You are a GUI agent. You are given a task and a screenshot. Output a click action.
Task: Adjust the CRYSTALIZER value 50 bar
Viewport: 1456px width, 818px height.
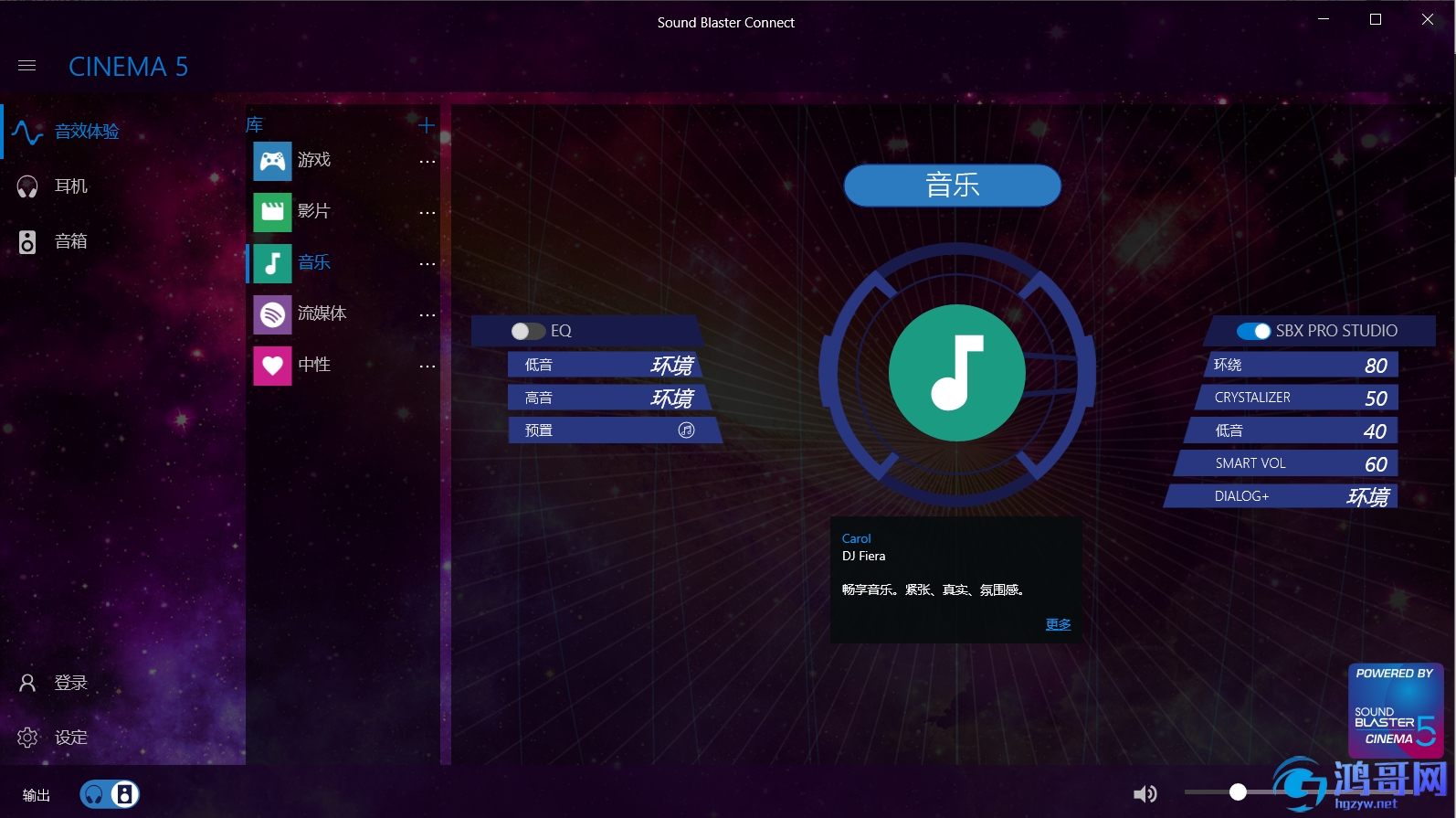pyautogui.click(x=1296, y=398)
